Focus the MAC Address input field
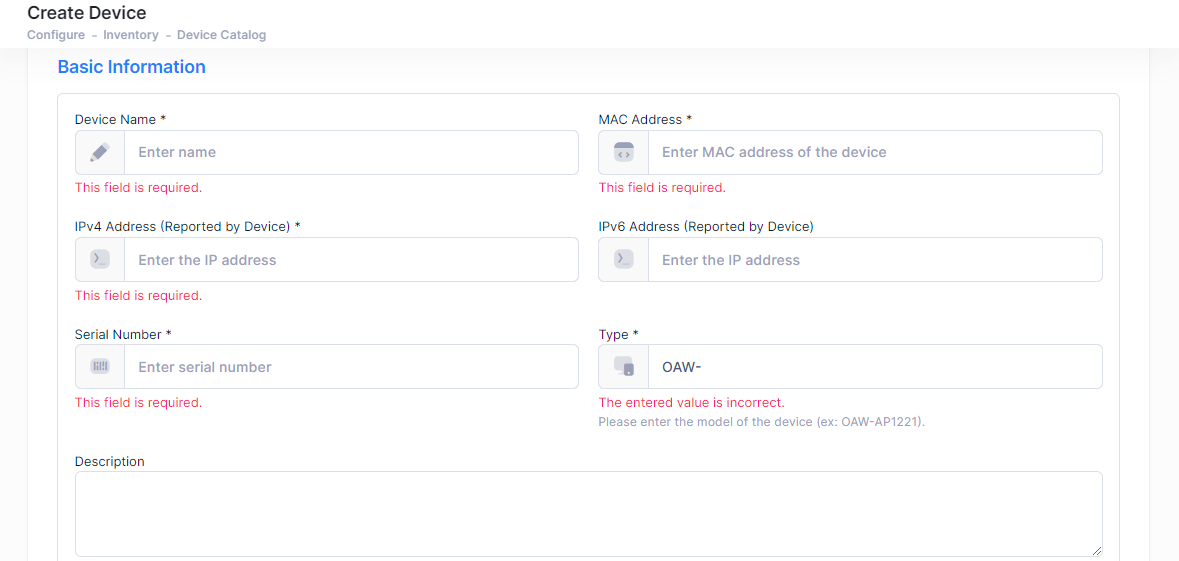 [875, 153]
